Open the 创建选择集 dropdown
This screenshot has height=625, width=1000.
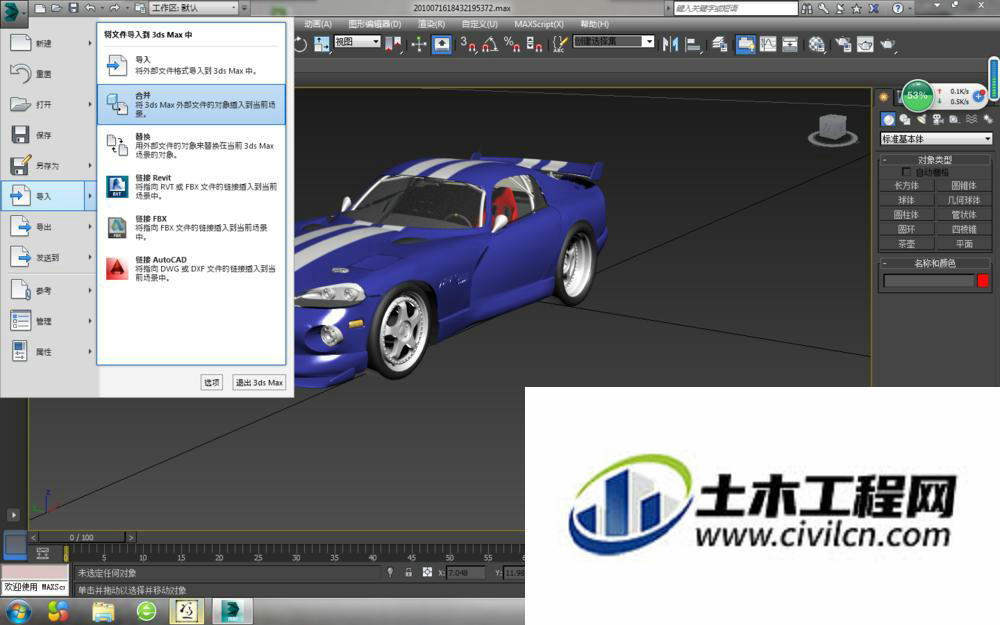614,41
